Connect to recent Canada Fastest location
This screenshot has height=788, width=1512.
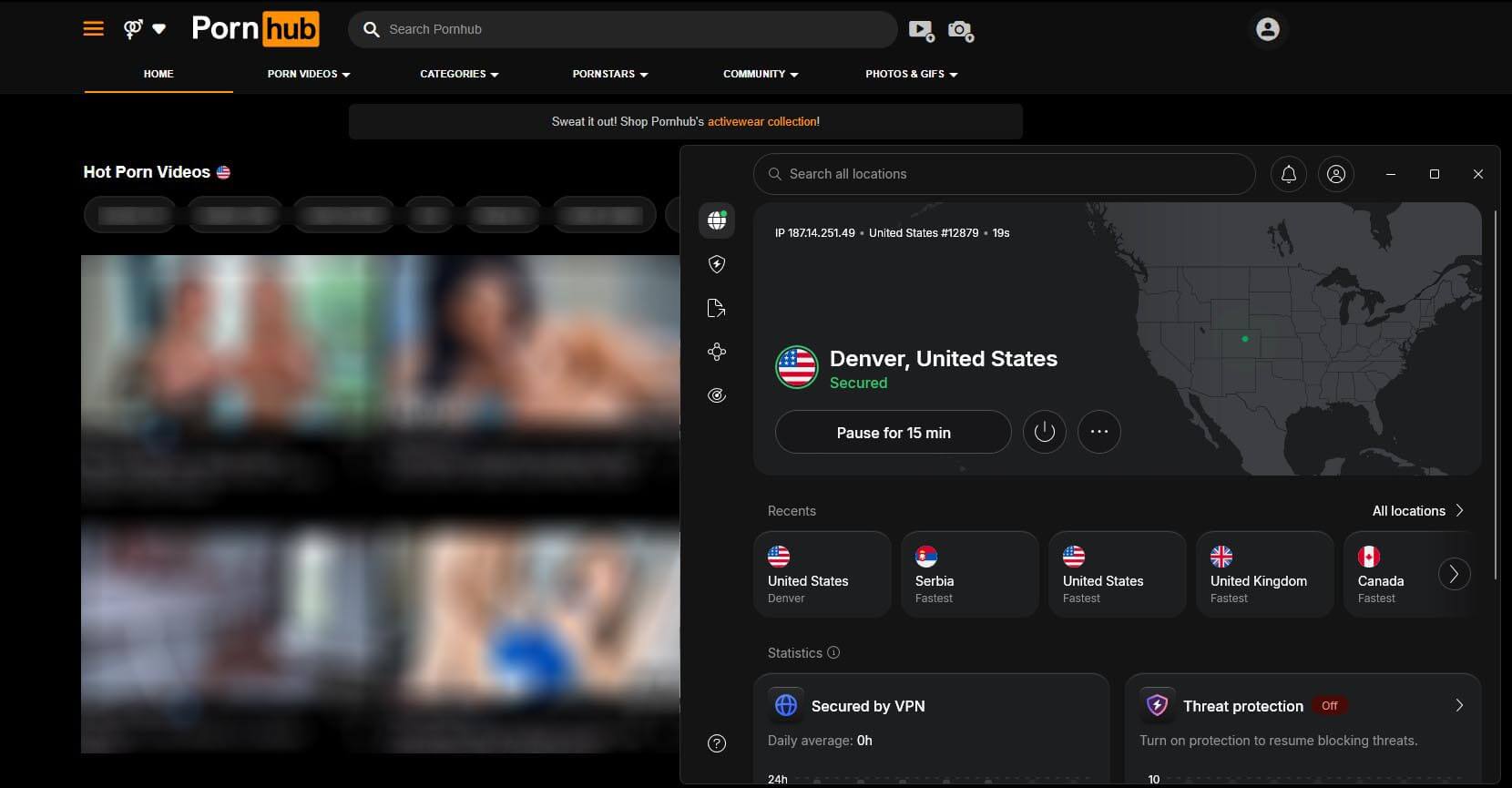1392,575
